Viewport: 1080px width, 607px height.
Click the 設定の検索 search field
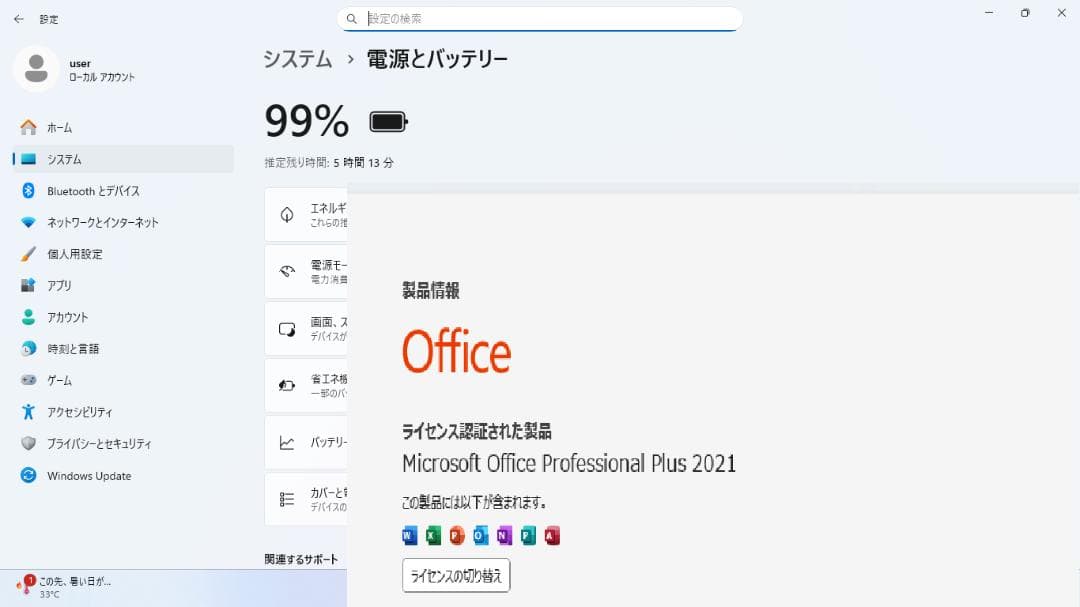pyautogui.click(x=540, y=18)
